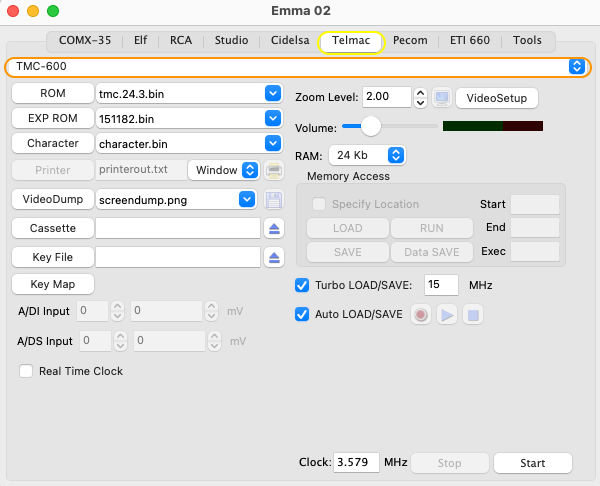The height and width of the screenshot is (486, 600).
Task: Expand the EXP ROM 151182.bin dropdown
Action: tap(273, 118)
